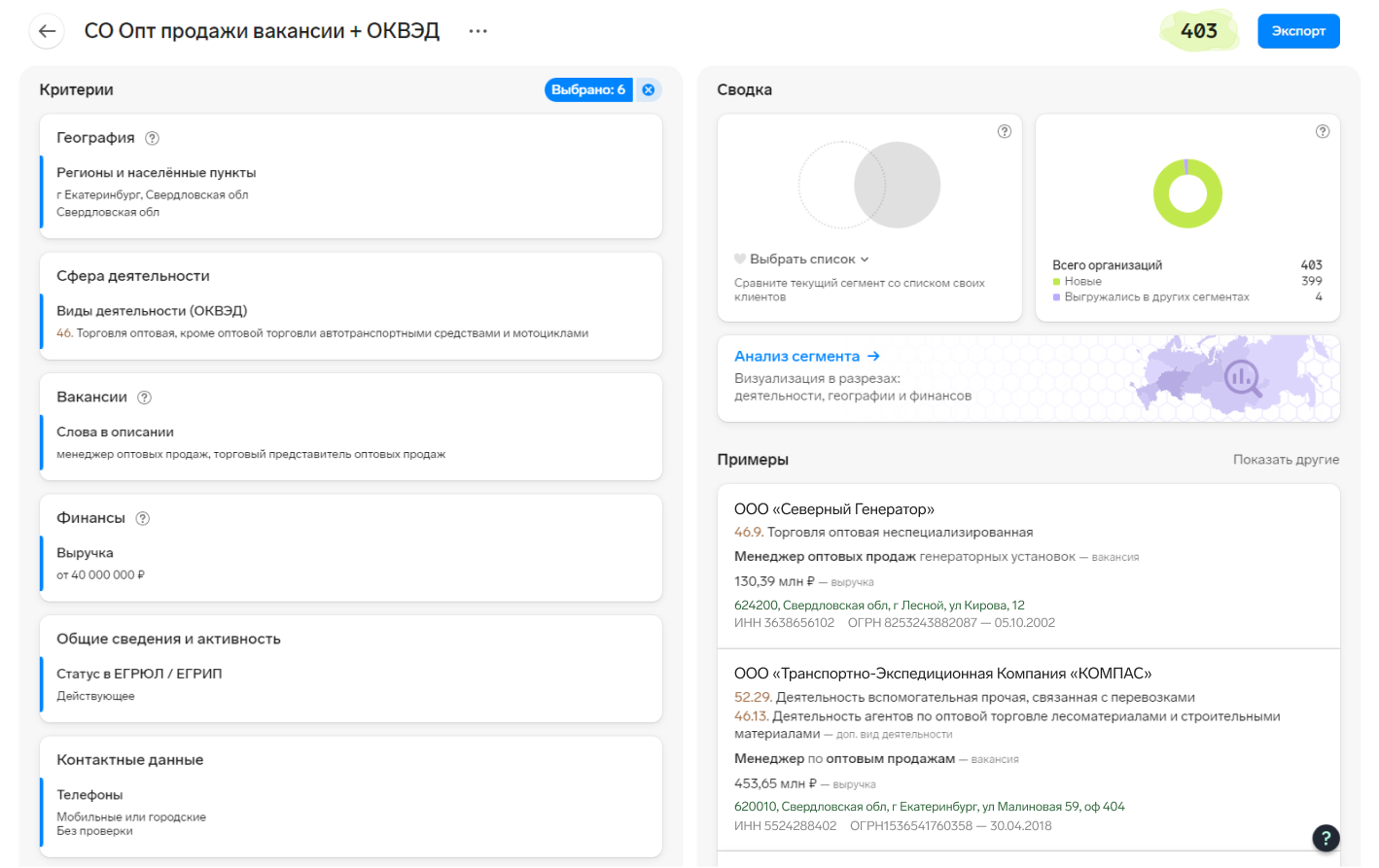Click Регионы и населённые пункты
1379x868 pixels.
(157, 173)
